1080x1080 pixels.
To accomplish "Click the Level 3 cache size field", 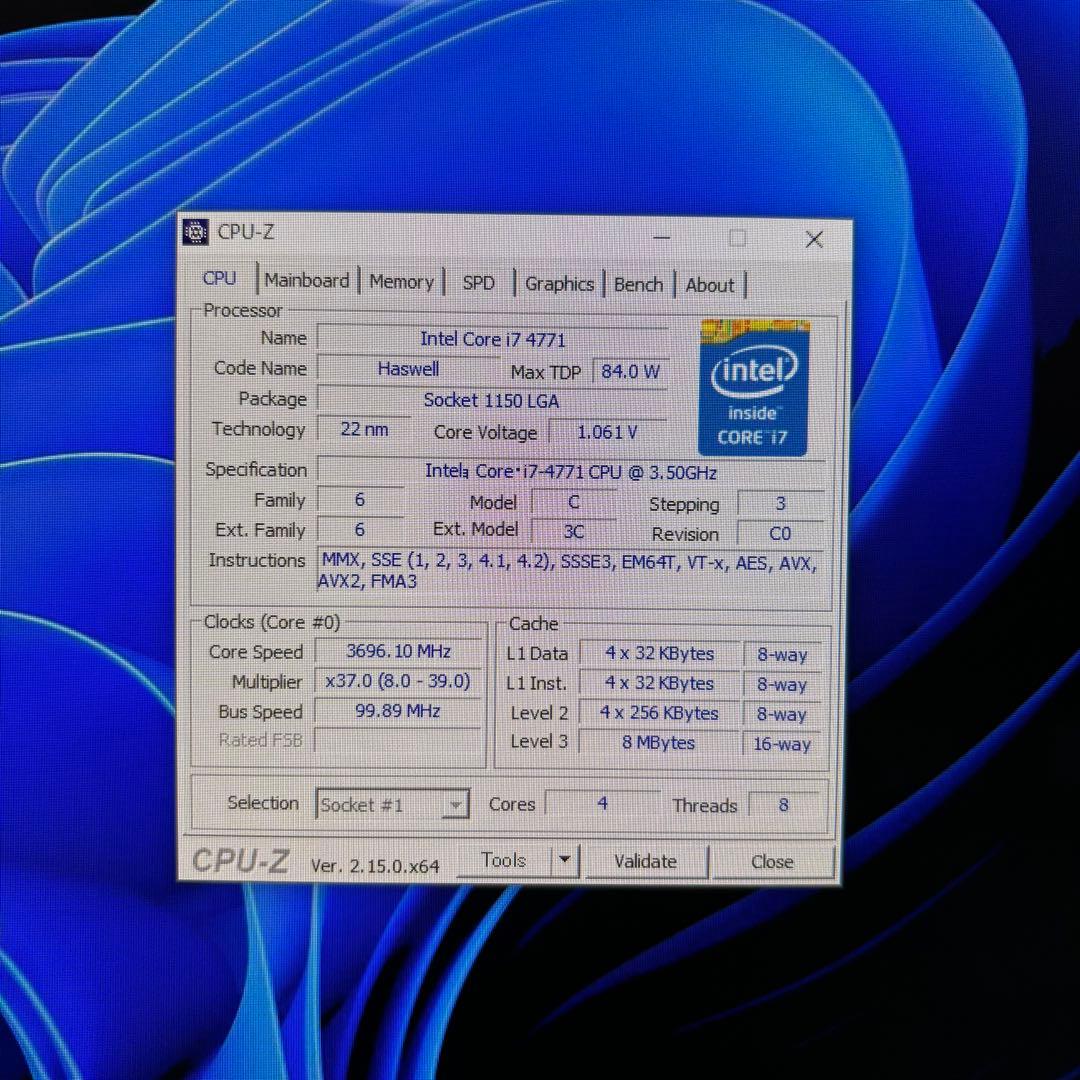I will (659, 742).
